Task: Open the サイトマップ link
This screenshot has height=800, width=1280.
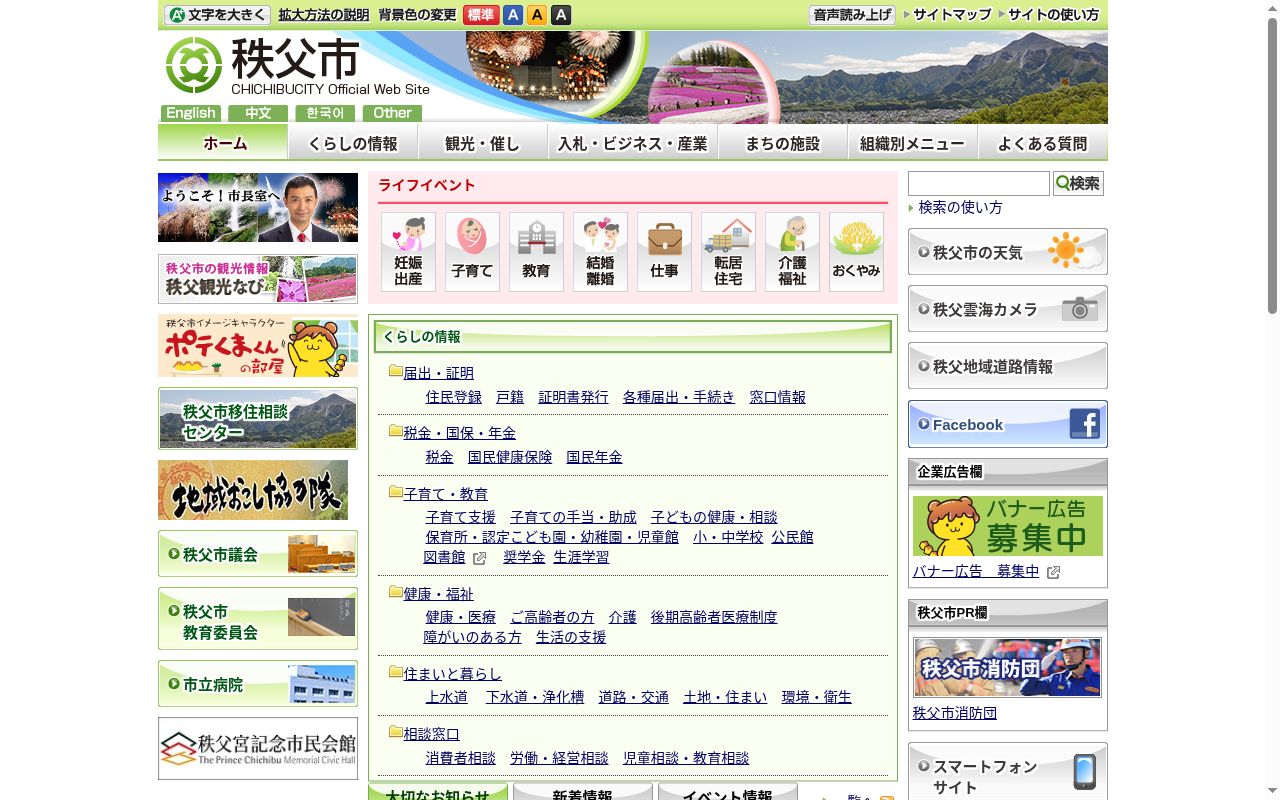Action: tap(946, 15)
